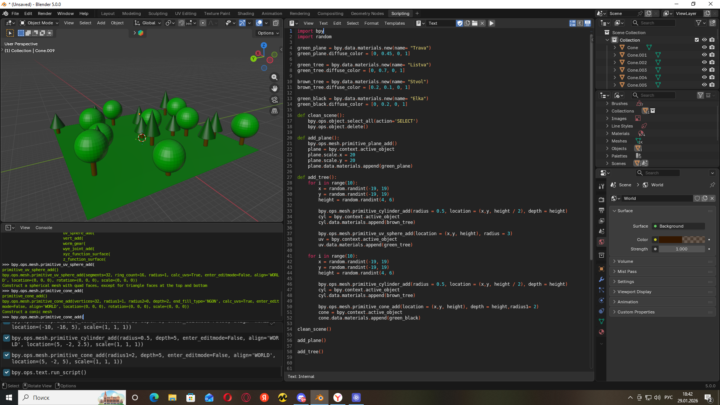Click the pan hand icon in viewport
Screen dimensions: 720x405
pyautogui.click(x=275, y=88)
